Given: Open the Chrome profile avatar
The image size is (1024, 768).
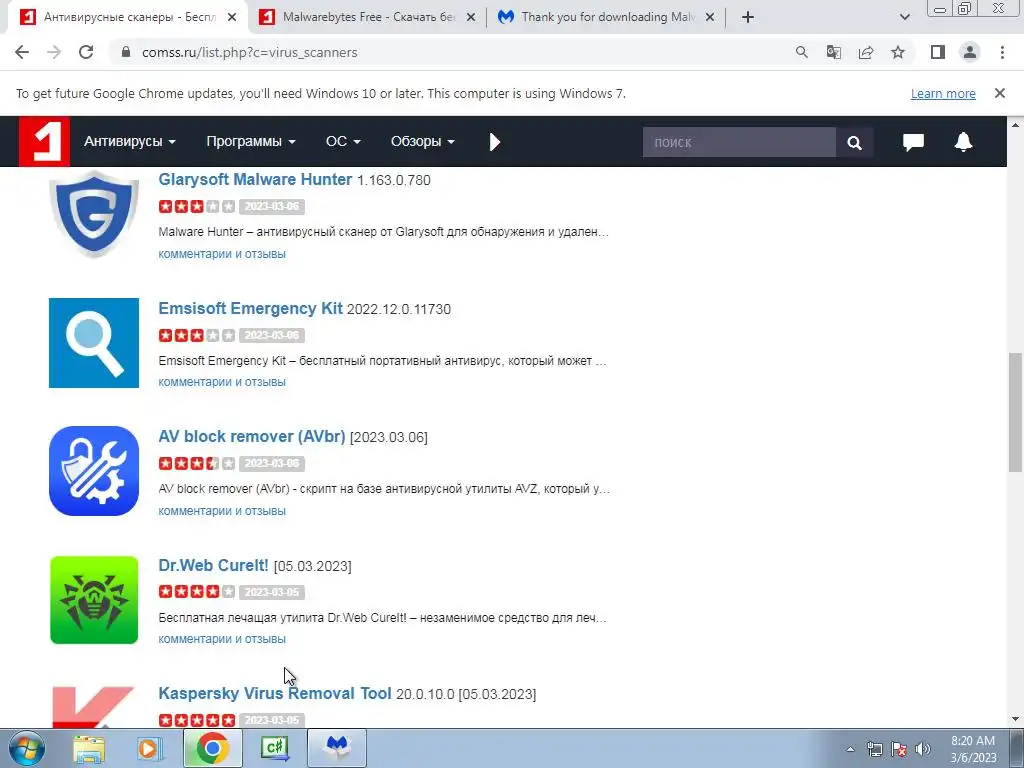Looking at the screenshot, I should pyautogui.click(x=970, y=52).
